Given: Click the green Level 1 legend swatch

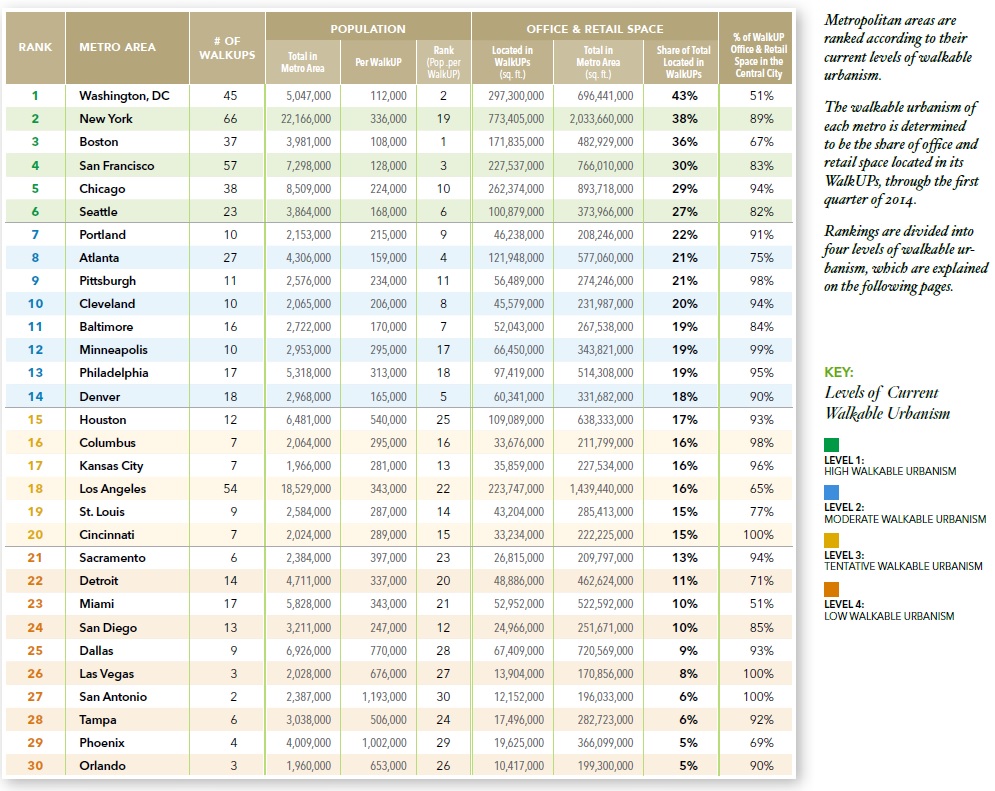Looking at the screenshot, I should click(831, 445).
